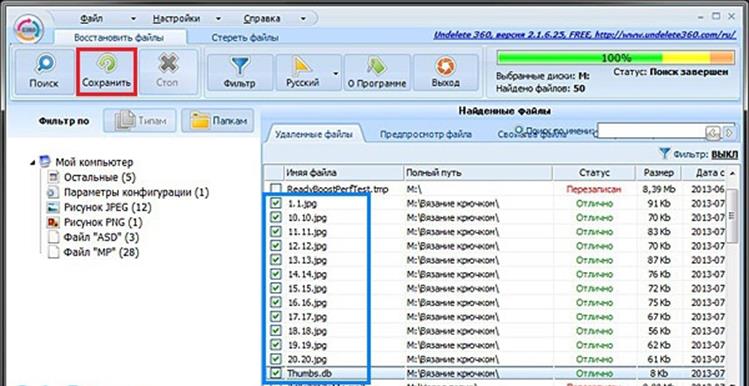Image resolution: width=749 pixels, height=386 pixels.
Task: Switch to Стереть файлы tab
Action: [245, 37]
